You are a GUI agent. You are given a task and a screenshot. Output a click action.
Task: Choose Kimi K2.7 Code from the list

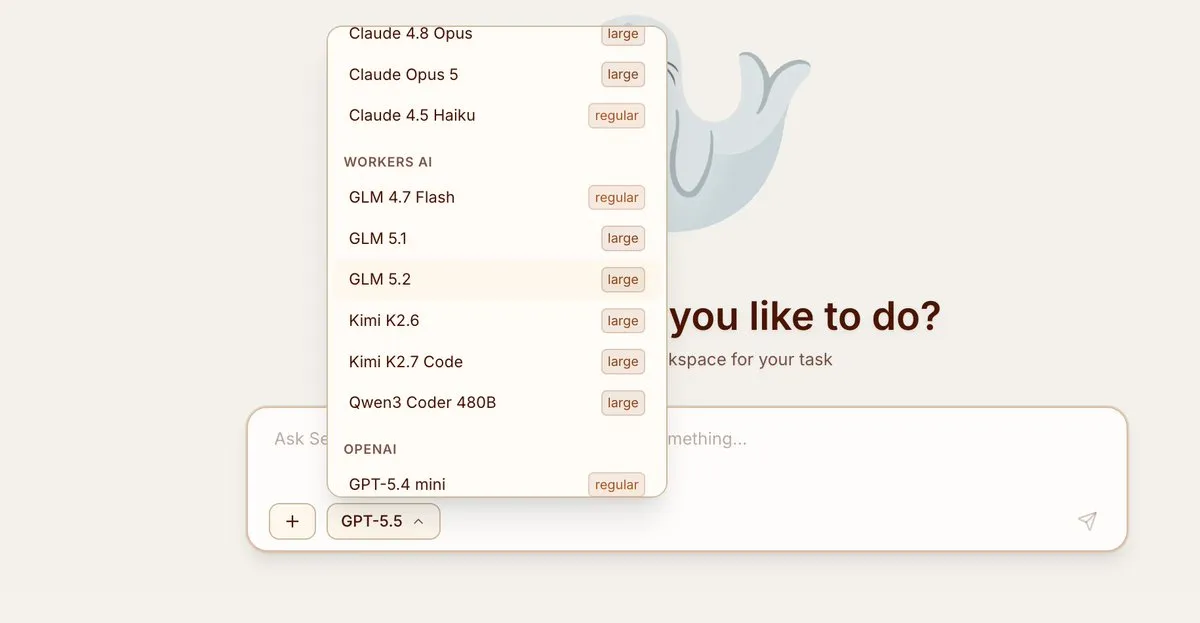pos(497,361)
